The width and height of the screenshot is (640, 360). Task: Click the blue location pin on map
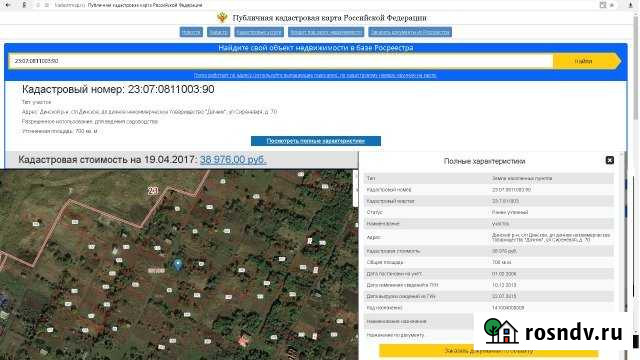[x=178, y=264]
